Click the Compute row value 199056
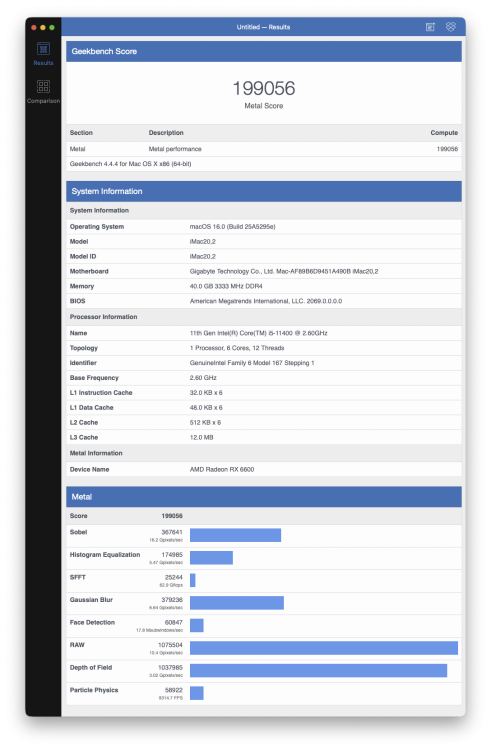Viewport: 491px width, 750px height. point(447,149)
